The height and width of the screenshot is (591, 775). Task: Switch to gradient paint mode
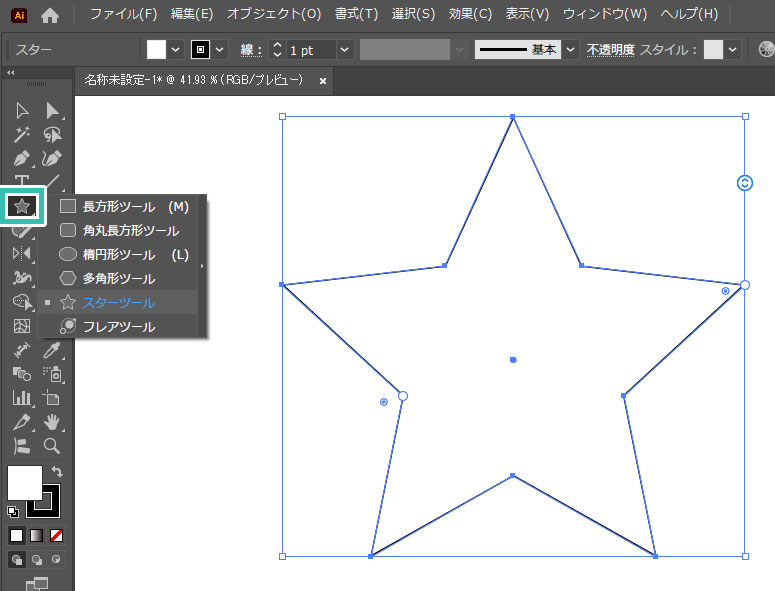tap(36, 535)
